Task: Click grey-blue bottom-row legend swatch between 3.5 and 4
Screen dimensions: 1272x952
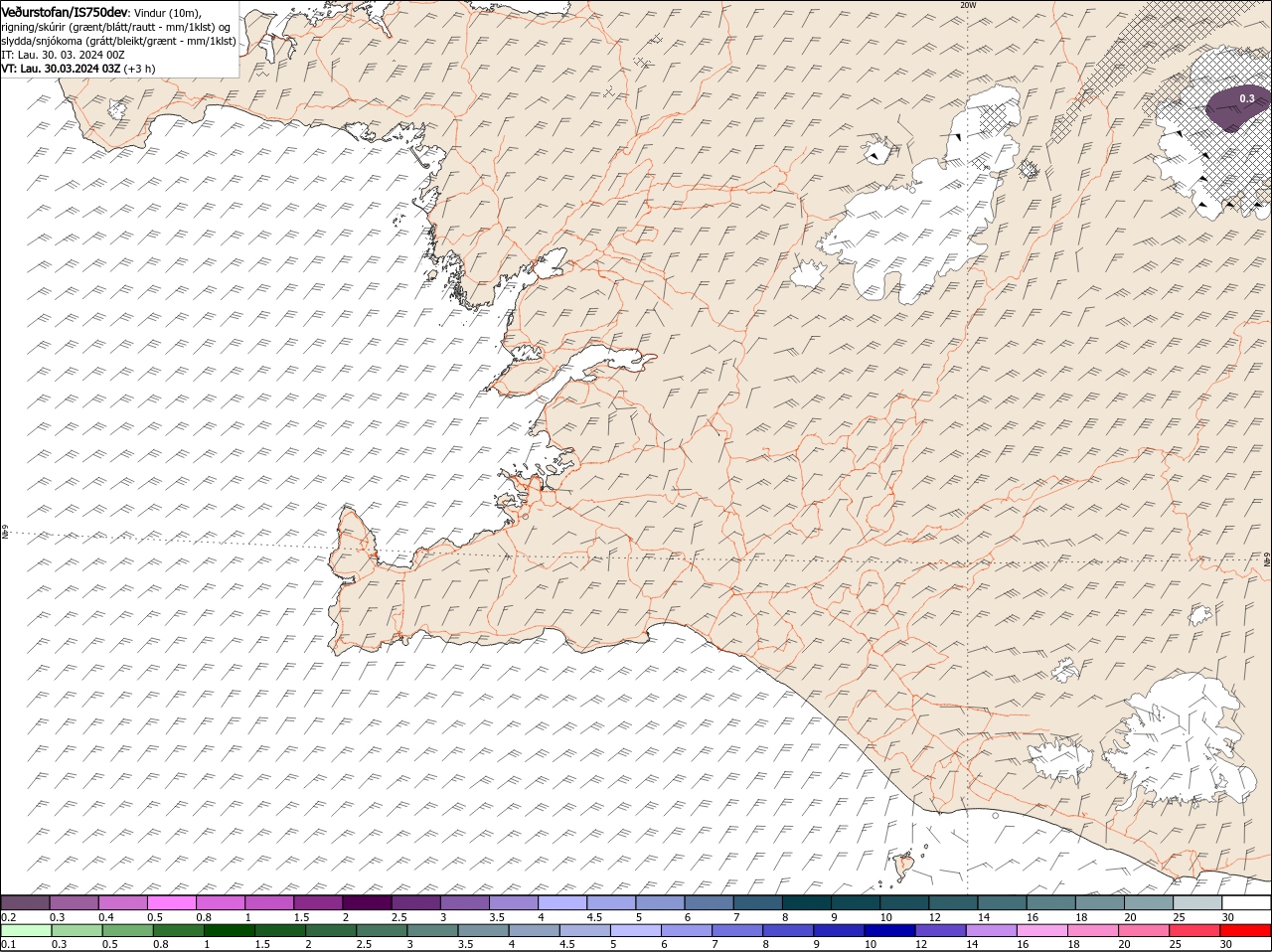Action: [484, 930]
